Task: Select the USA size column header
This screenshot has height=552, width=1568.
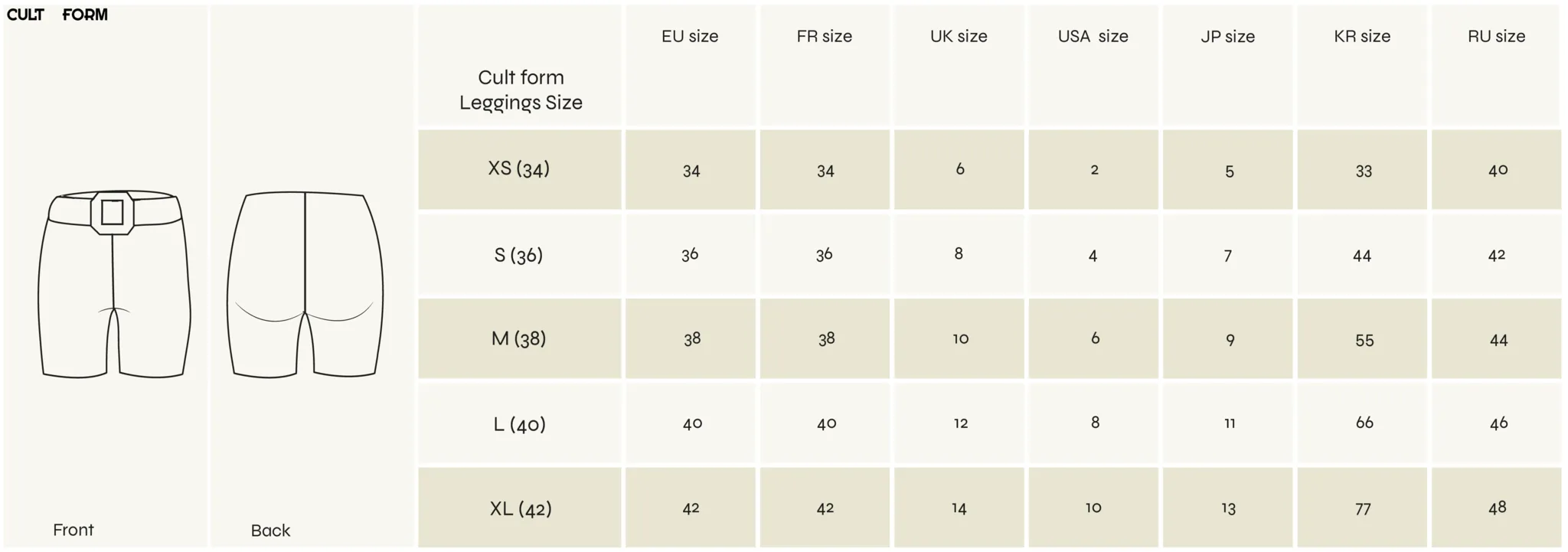Action: 1093,36
